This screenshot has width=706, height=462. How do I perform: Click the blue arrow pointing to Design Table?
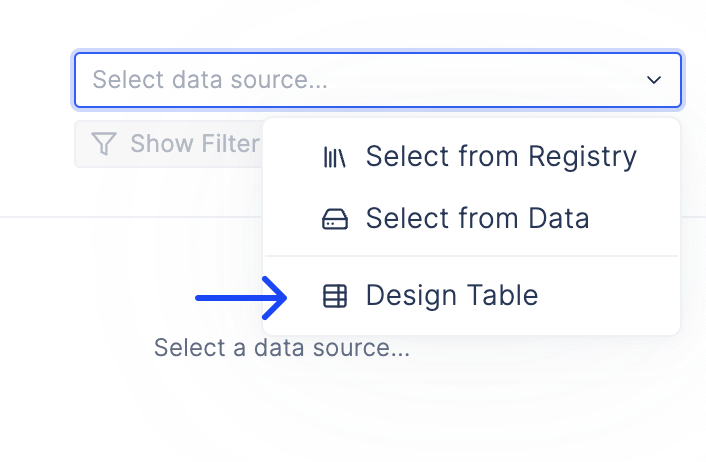click(241, 298)
